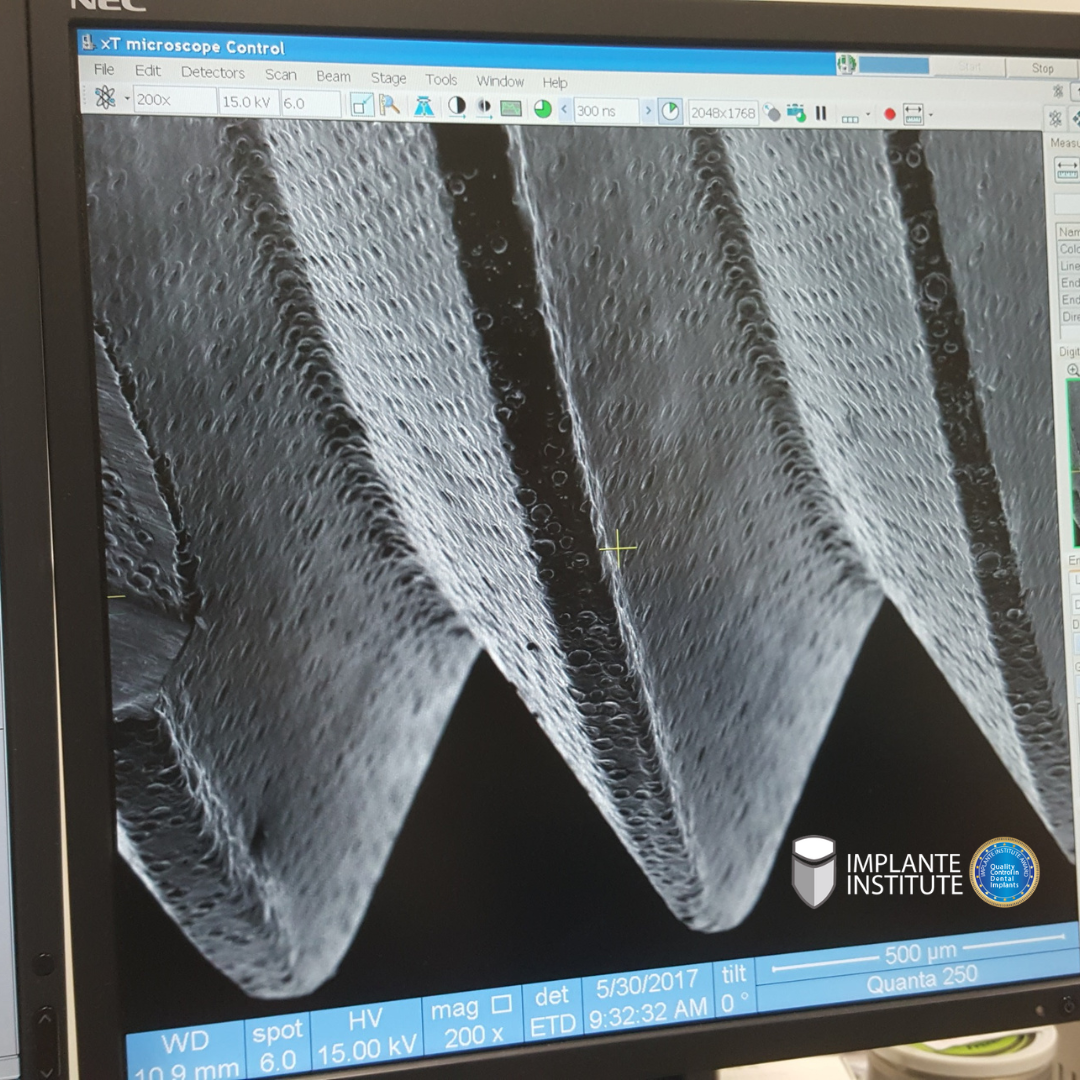Decrease dwell time with left arrow
The height and width of the screenshot is (1080, 1080).
[564, 110]
